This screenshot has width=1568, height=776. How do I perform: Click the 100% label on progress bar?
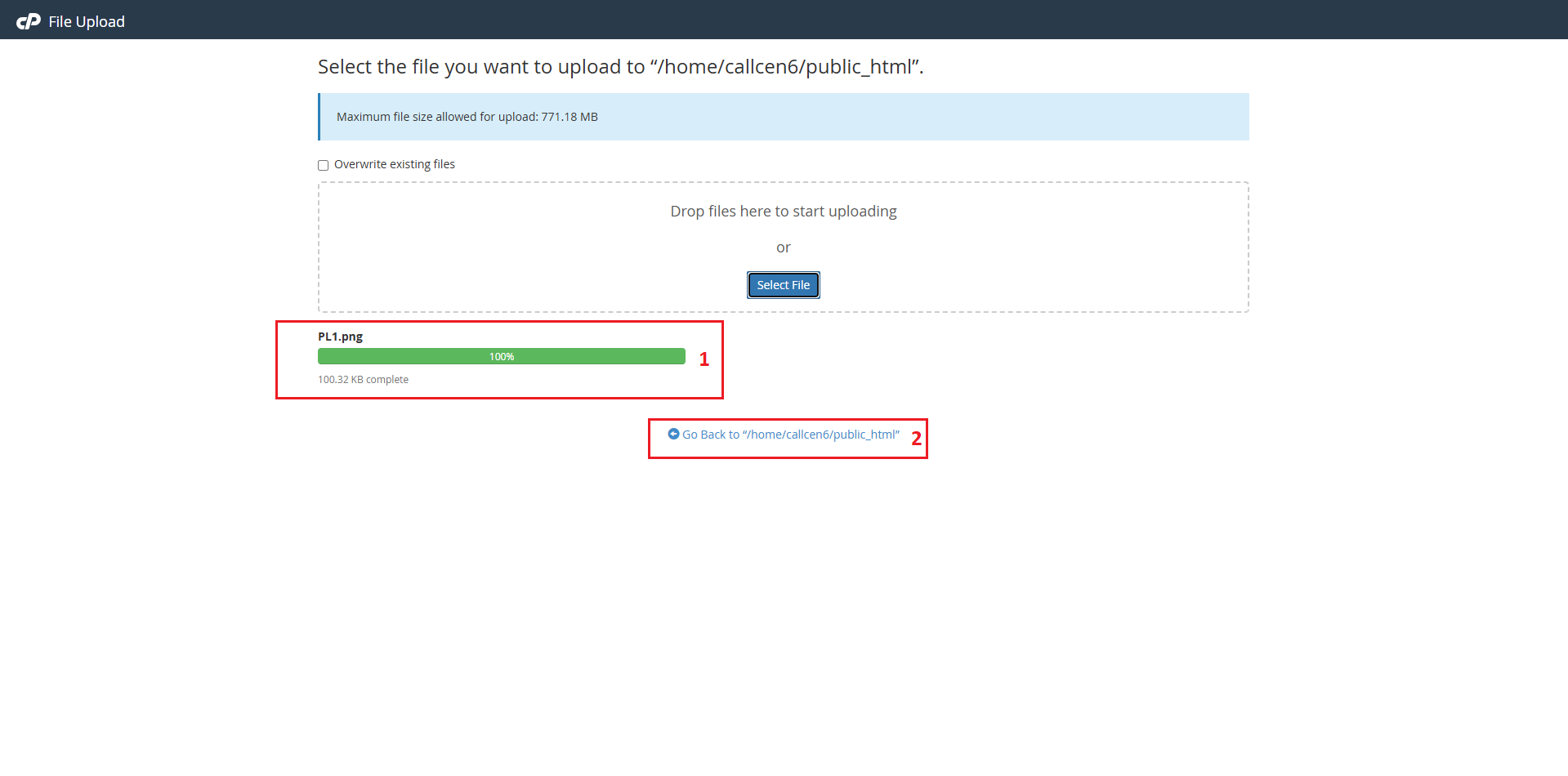pos(502,357)
